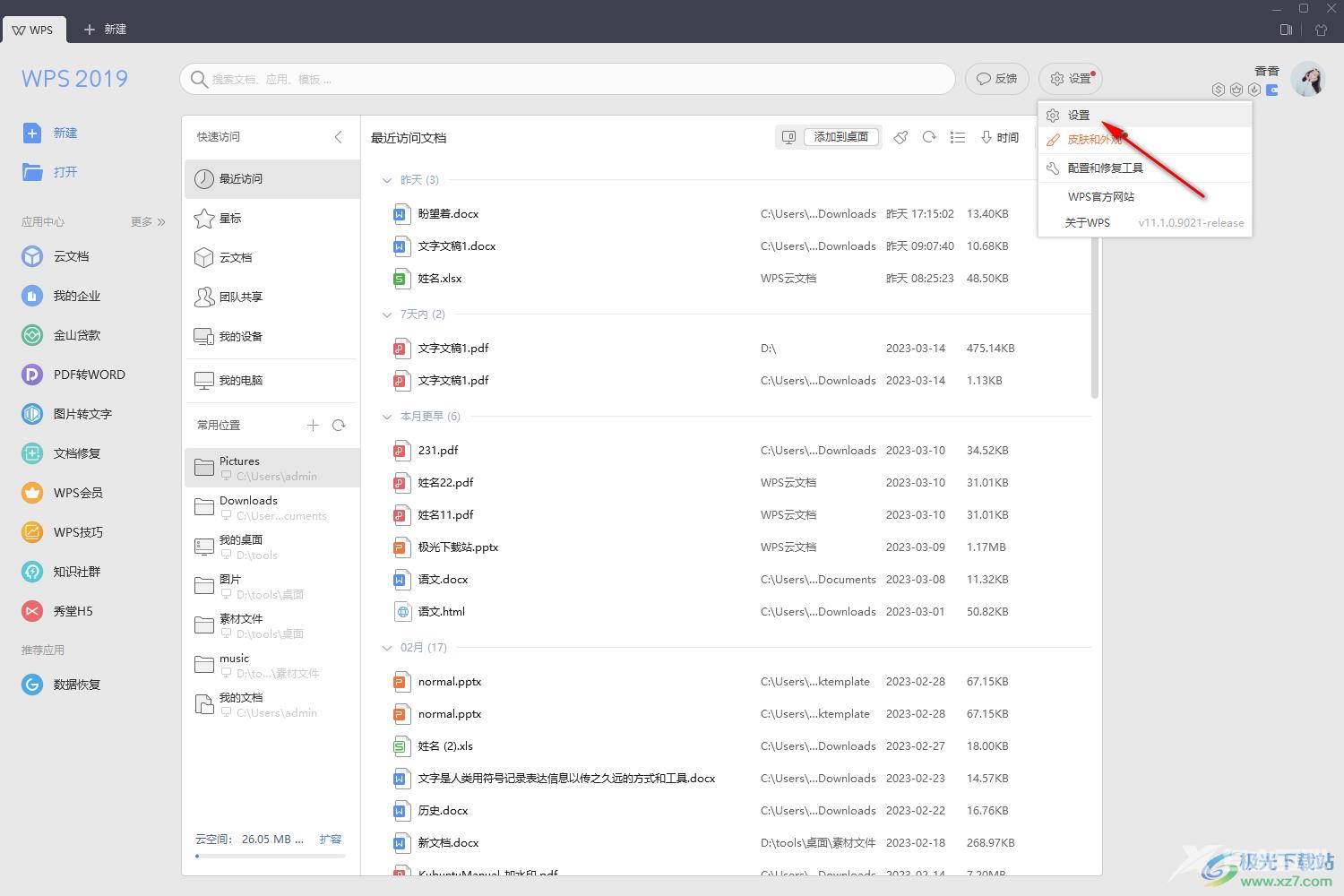
Task: Sort by 时间
Action: pyautogui.click(x=1000, y=137)
